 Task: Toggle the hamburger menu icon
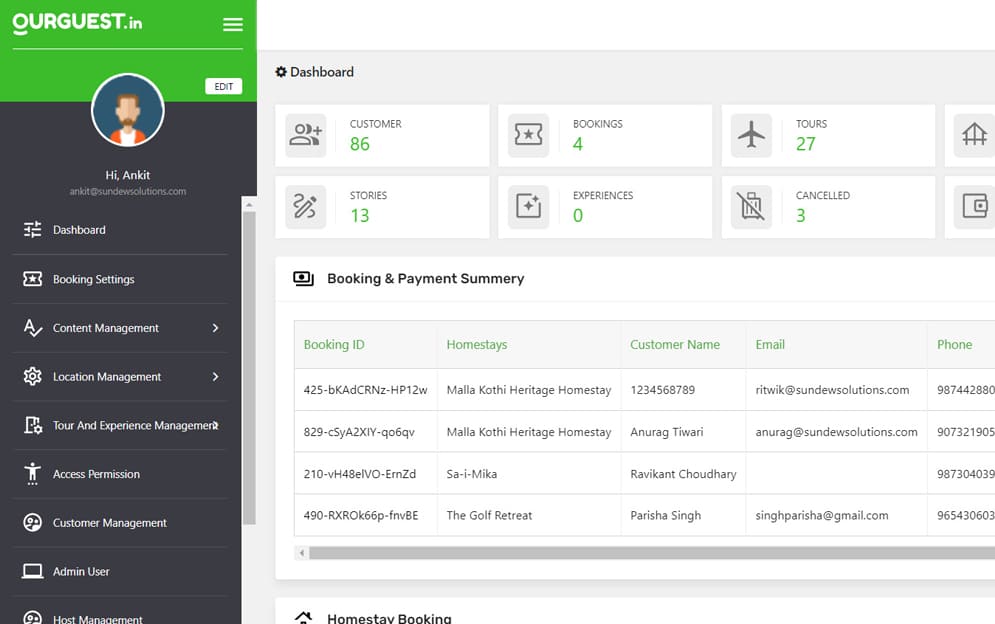[233, 24]
